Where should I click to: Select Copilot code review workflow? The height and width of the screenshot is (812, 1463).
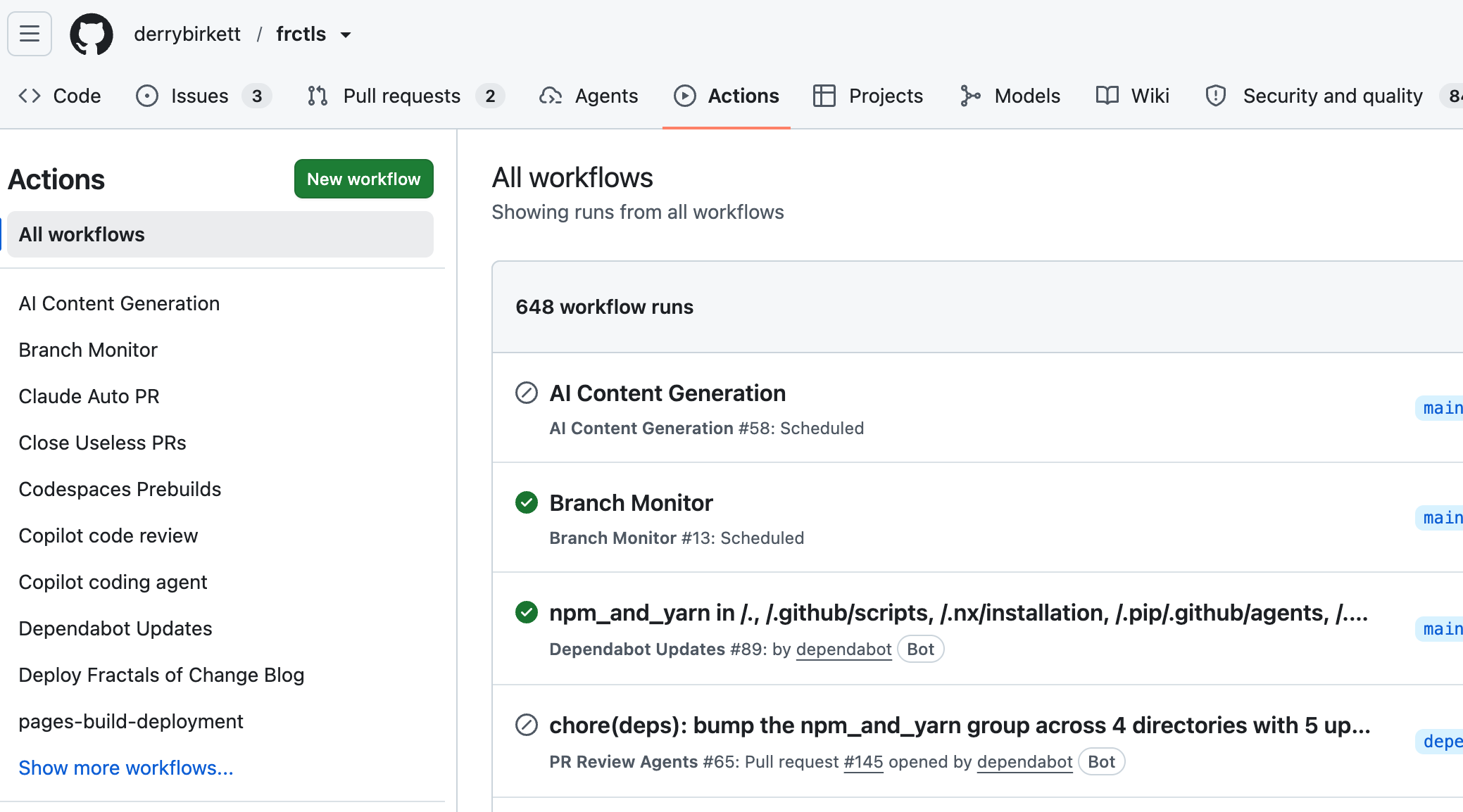coord(108,535)
